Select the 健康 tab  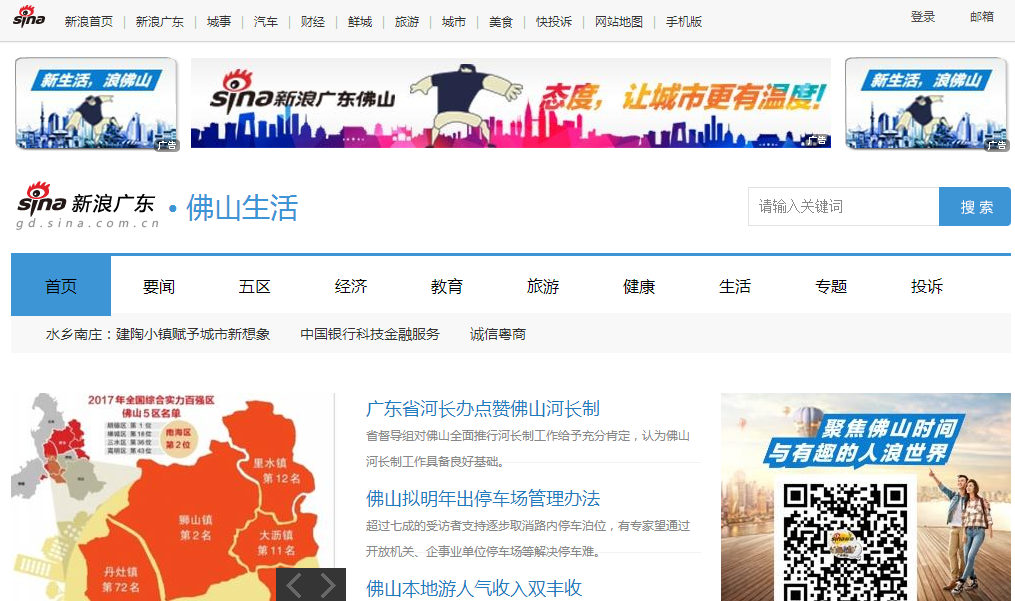click(639, 286)
